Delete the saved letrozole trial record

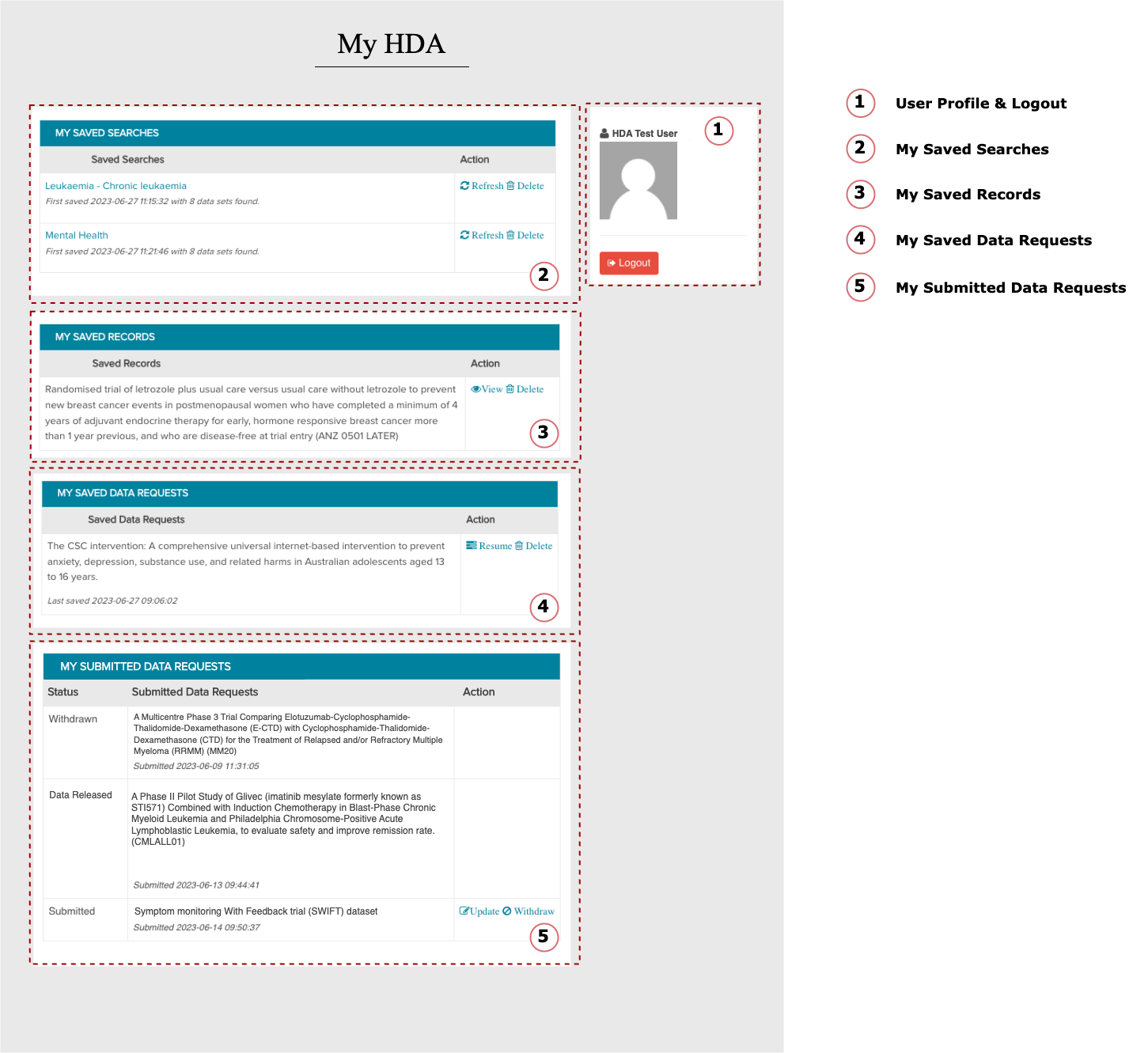[525, 389]
